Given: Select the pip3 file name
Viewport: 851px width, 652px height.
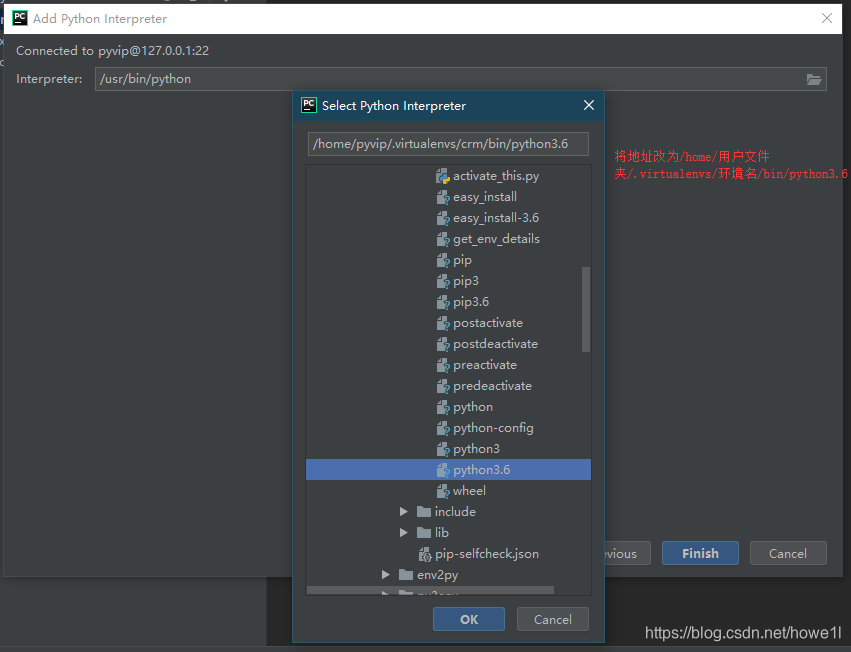Looking at the screenshot, I should [x=466, y=281].
